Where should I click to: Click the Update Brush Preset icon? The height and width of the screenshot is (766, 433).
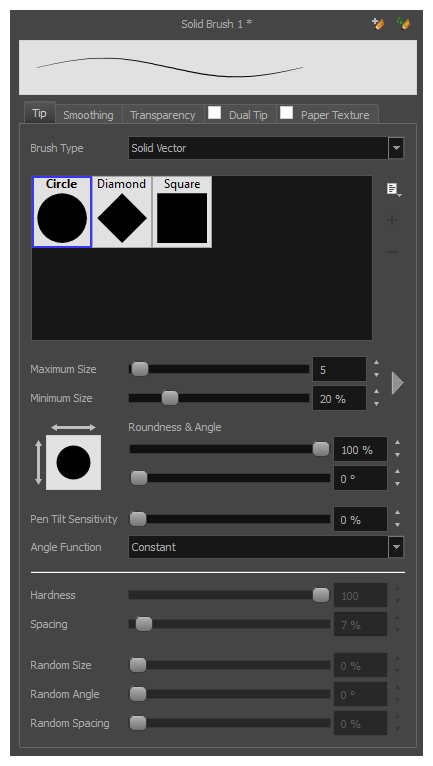[403, 24]
